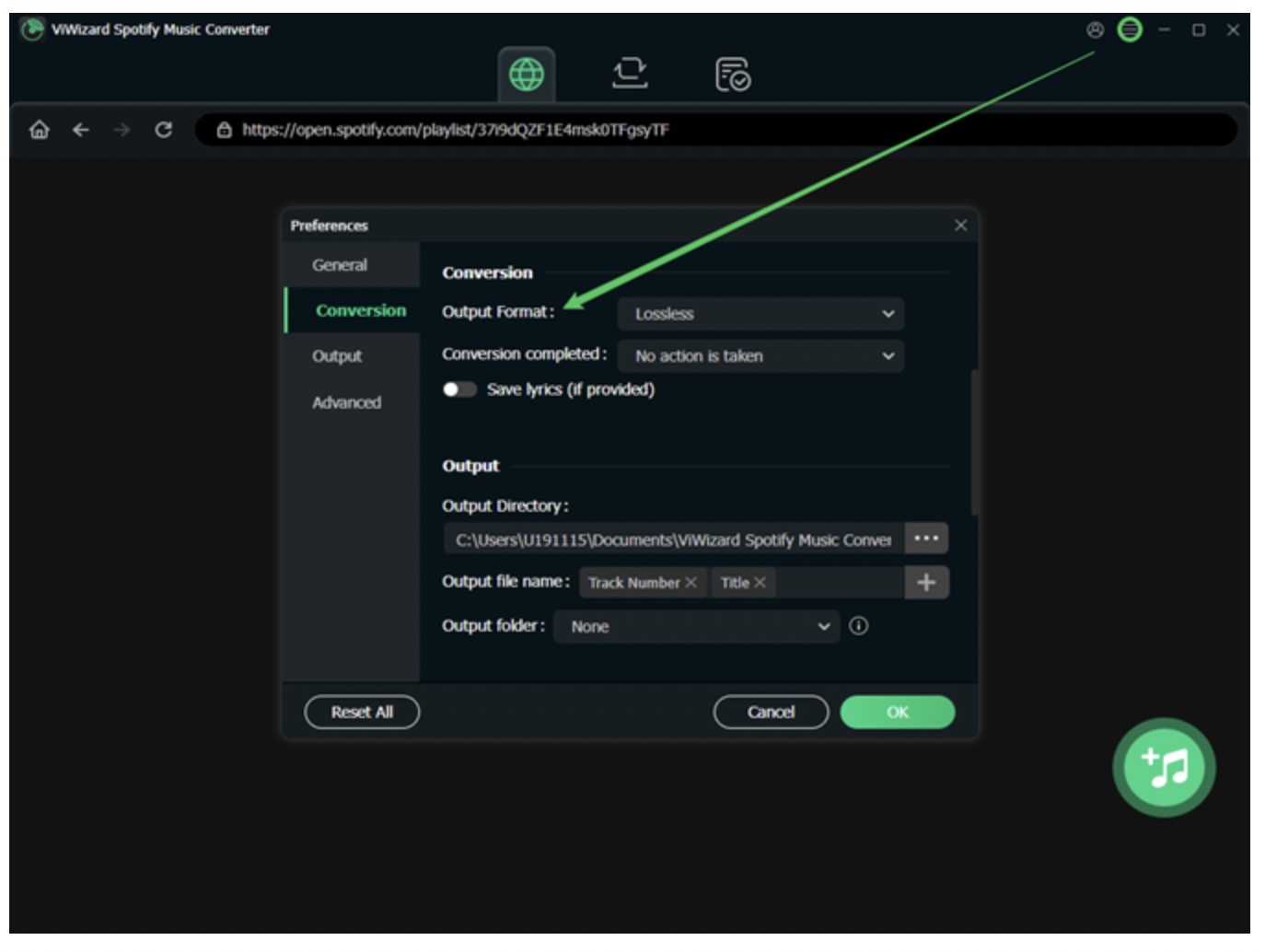This screenshot has width=1265, height=952.
Task: Open the converted history icon
Action: (733, 75)
